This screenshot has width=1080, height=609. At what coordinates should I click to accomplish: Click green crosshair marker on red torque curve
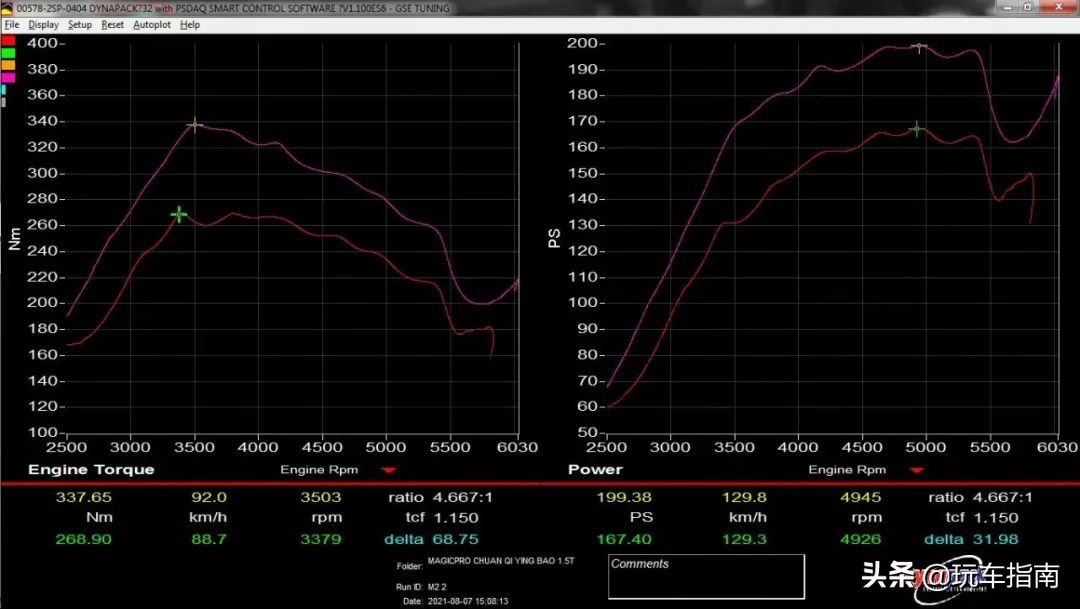coord(178,214)
